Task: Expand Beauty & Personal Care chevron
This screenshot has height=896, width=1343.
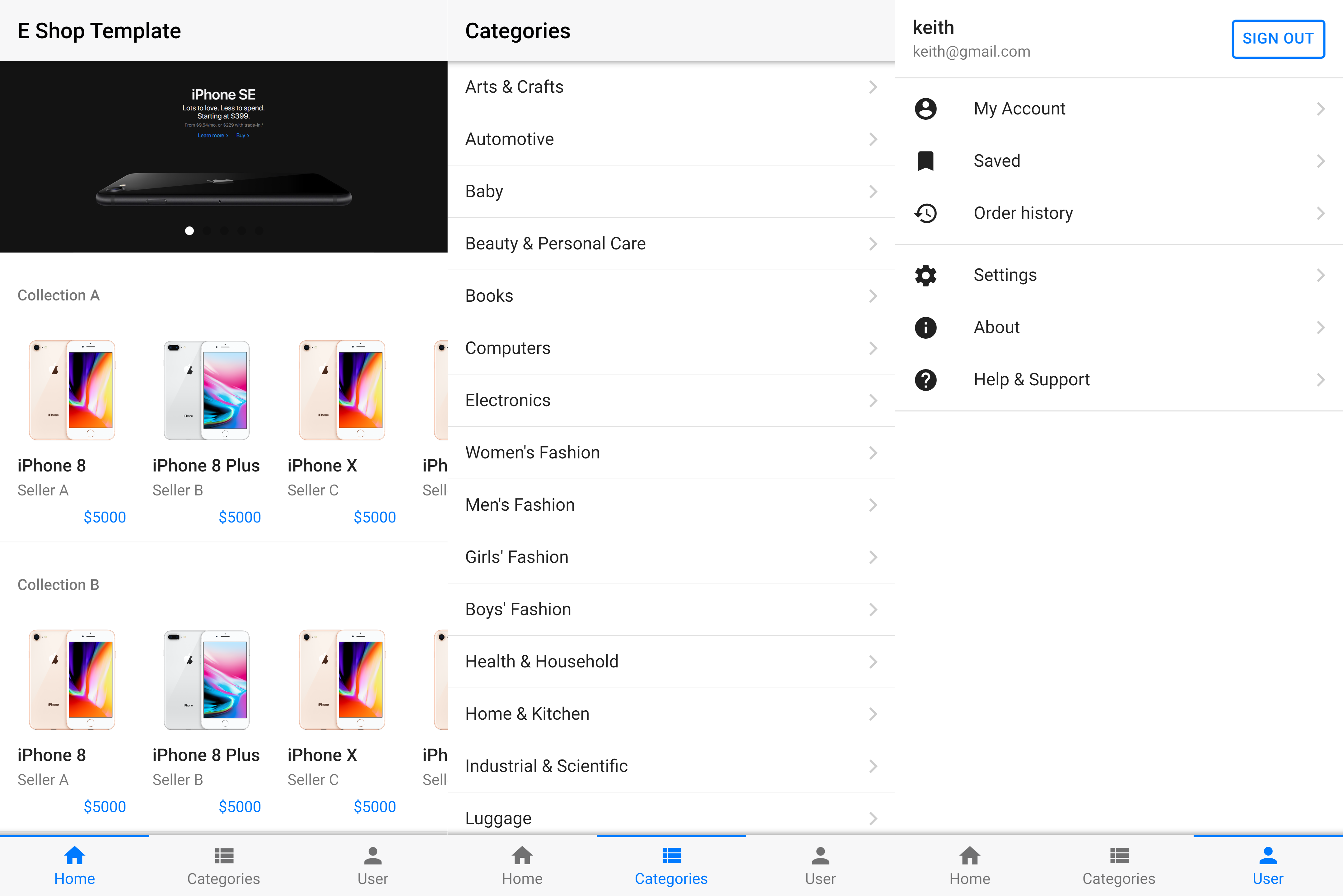Action: tap(873, 244)
